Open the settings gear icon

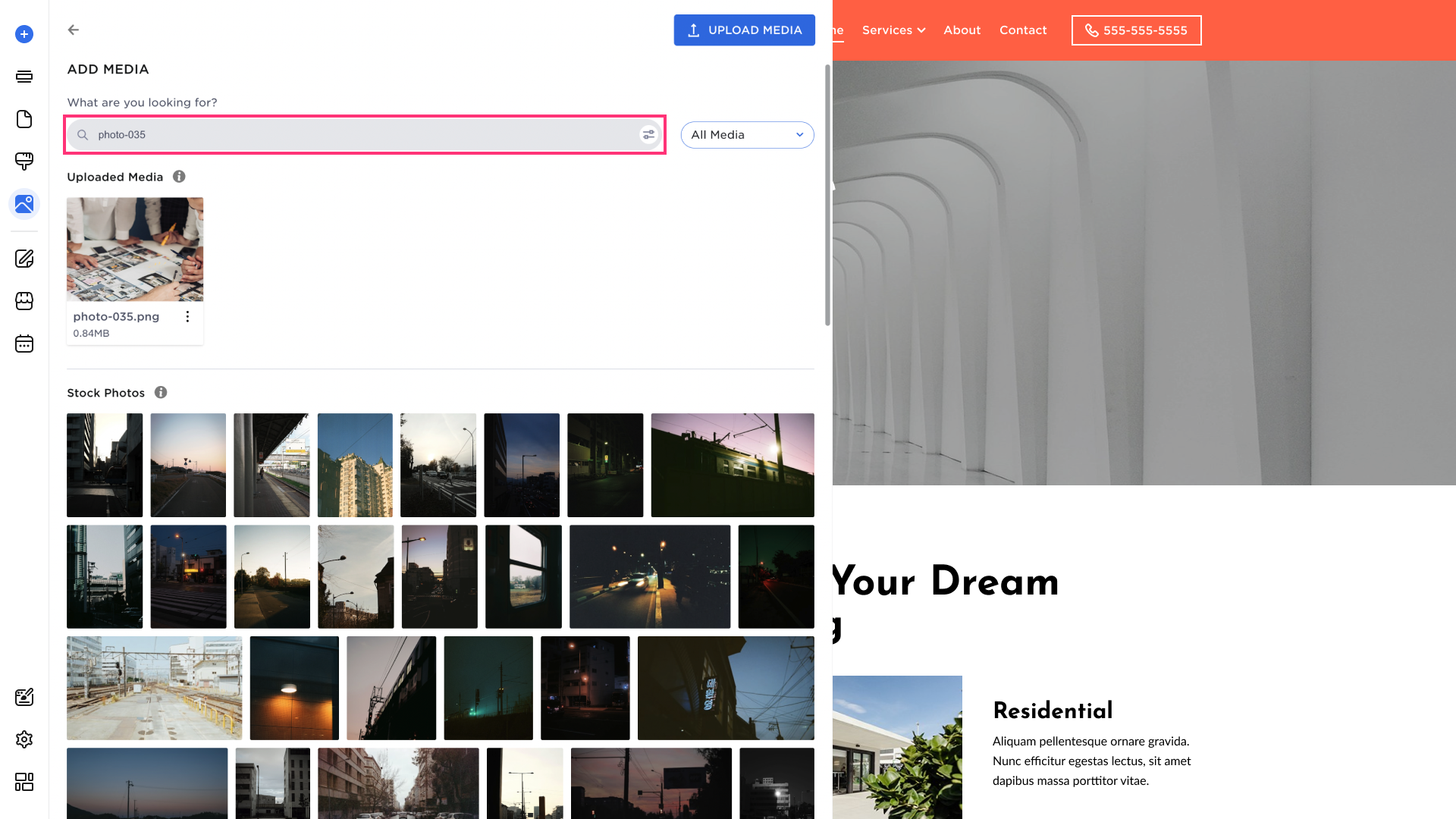(24, 739)
